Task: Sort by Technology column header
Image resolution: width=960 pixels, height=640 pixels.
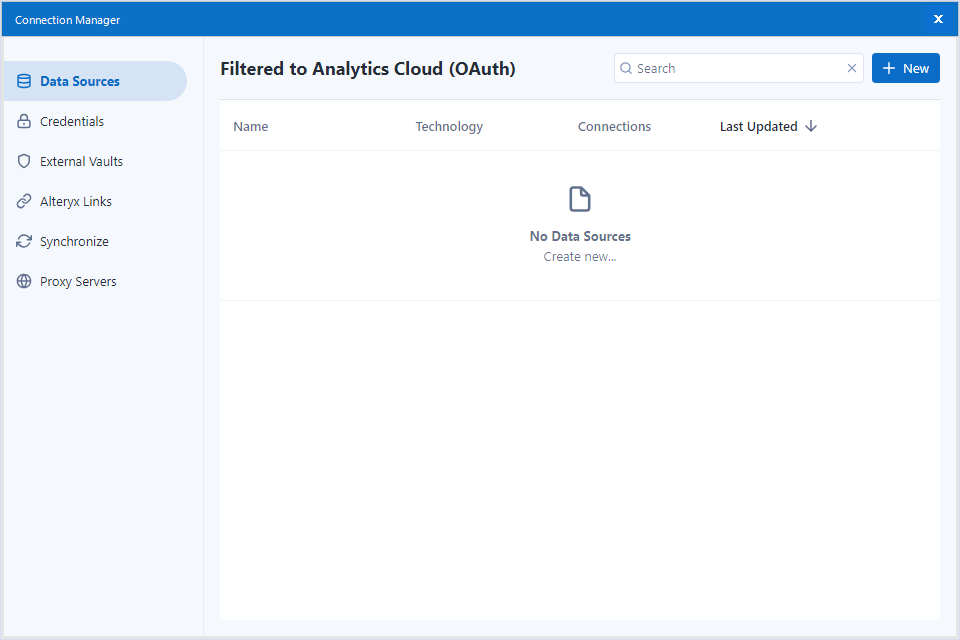Action: pos(449,126)
